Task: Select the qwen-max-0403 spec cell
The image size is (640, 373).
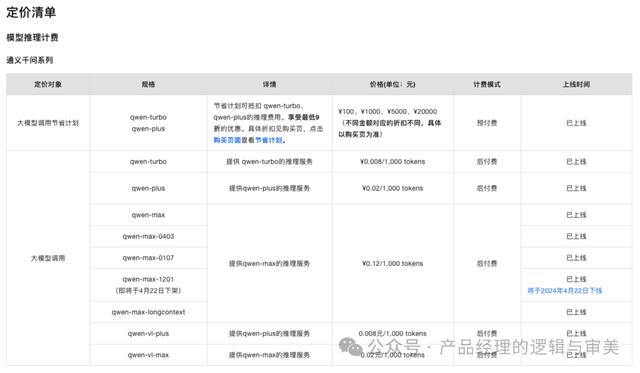Action: (148, 236)
